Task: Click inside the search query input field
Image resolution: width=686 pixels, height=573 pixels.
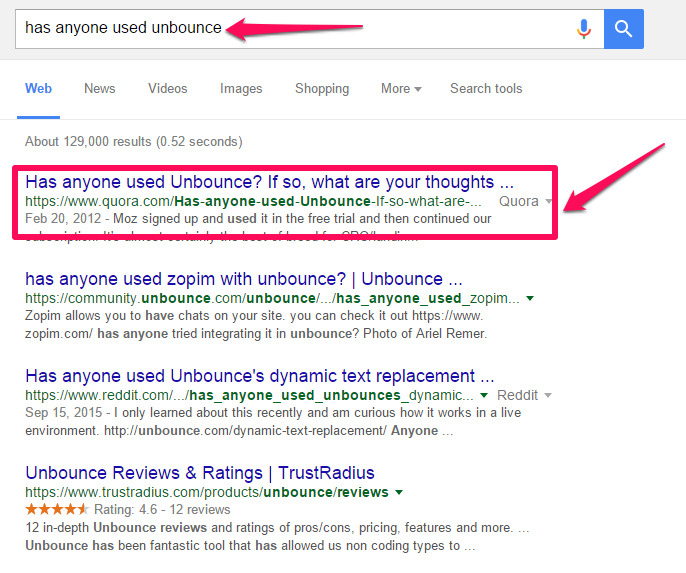Action: (310, 29)
